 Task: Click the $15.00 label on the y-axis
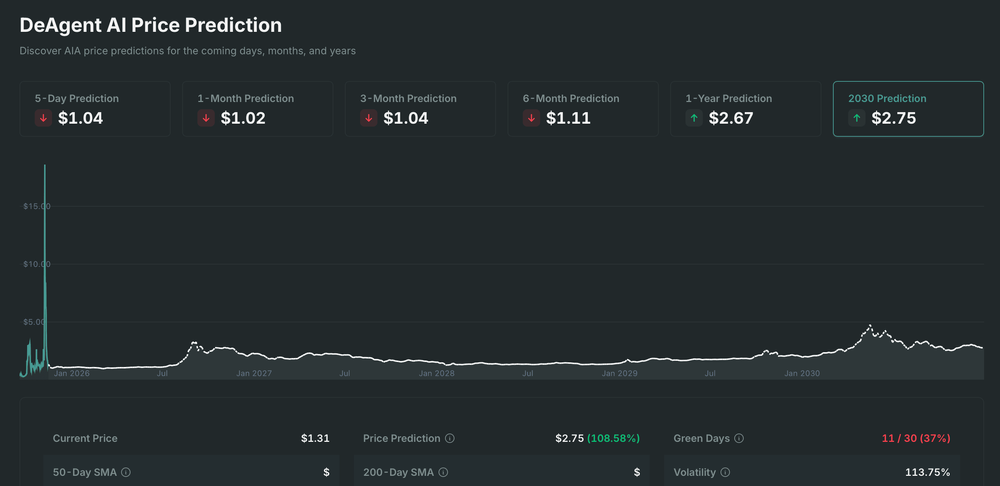[x=36, y=206]
